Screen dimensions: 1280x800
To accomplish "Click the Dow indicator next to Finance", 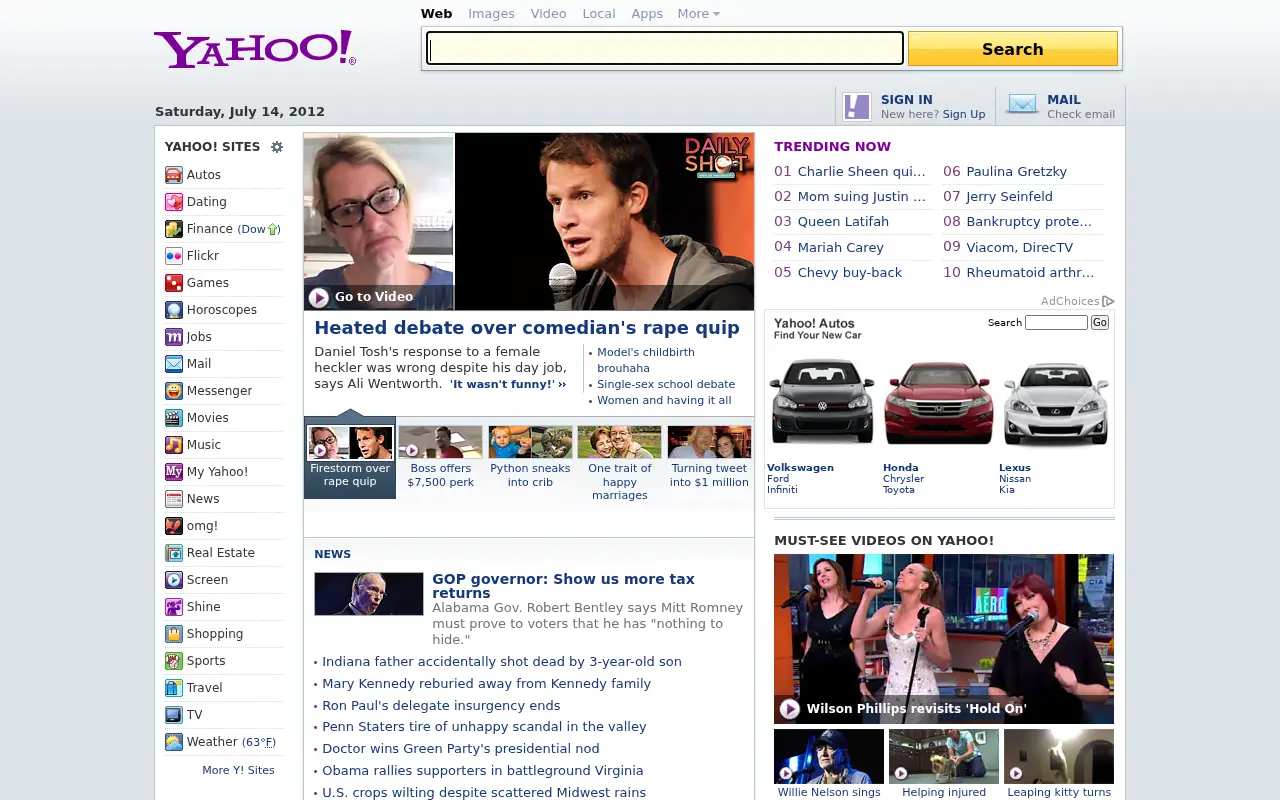I will tap(258, 229).
